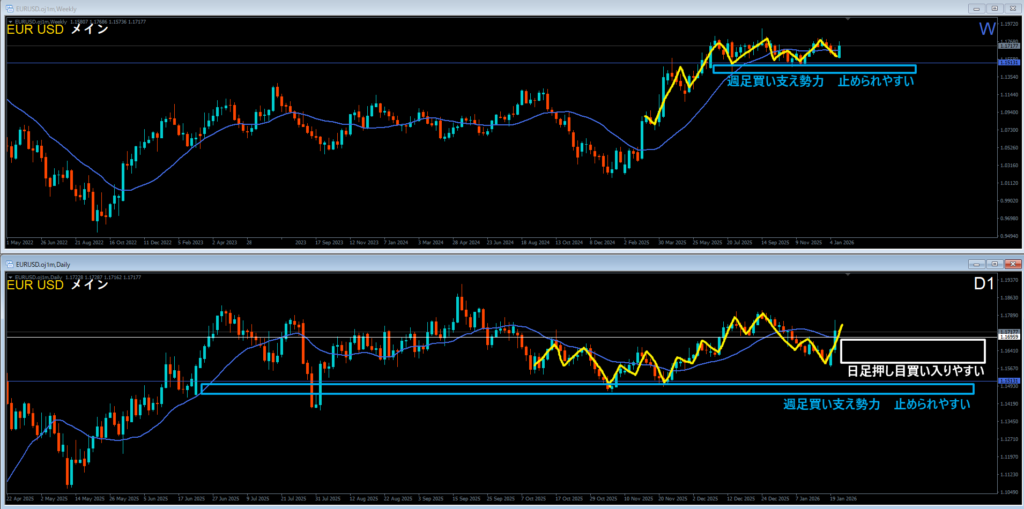This screenshot has height=509, width=1024.
Task: Click the 4 Jan 2026 date on Weekly axis
Action: 842,242
